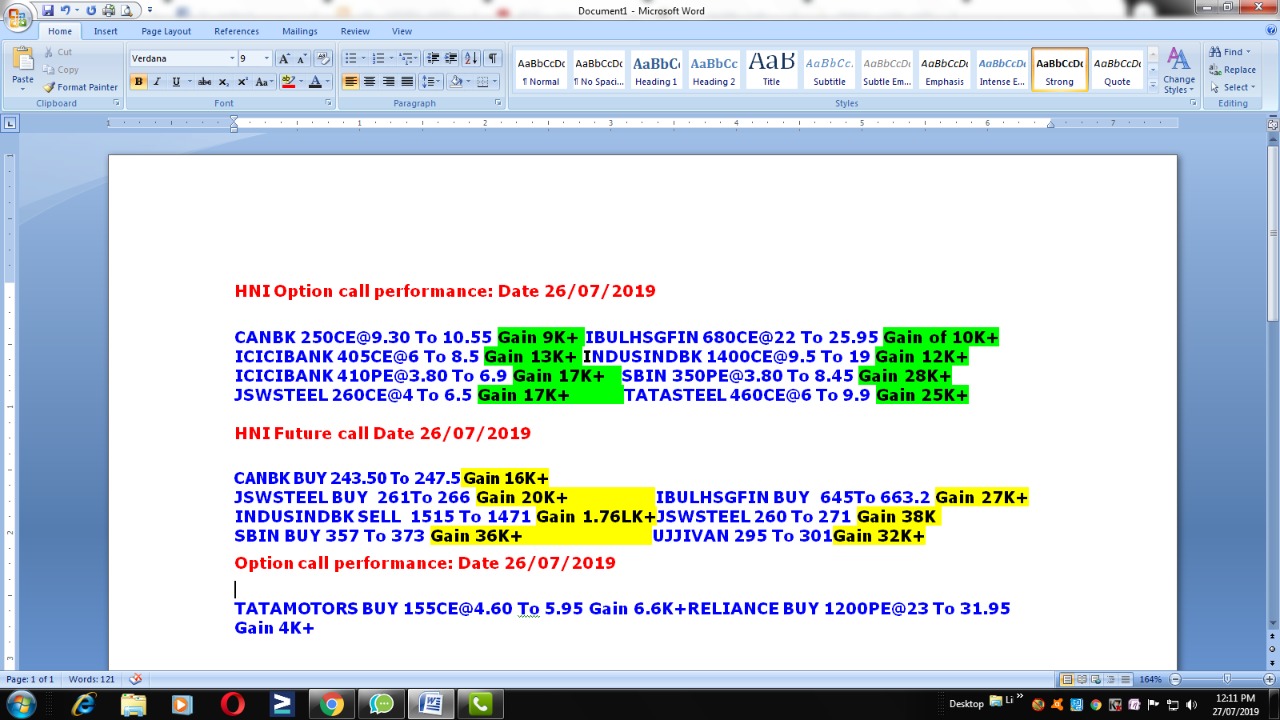Toggle Underline formatting

pyautogui.click(x=176, y=82)
